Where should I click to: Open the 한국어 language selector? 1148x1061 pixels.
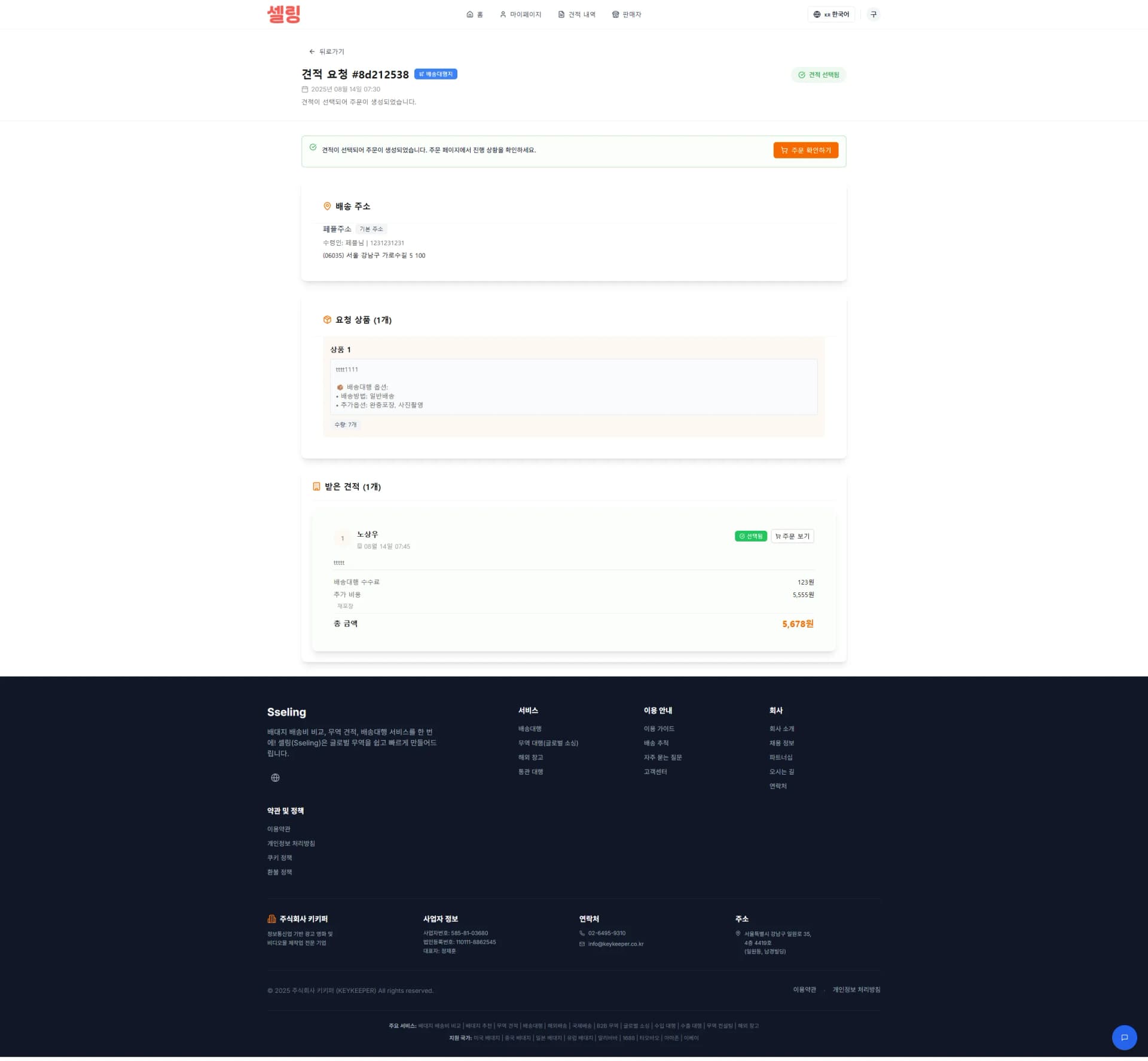click(x=831, y=14)
